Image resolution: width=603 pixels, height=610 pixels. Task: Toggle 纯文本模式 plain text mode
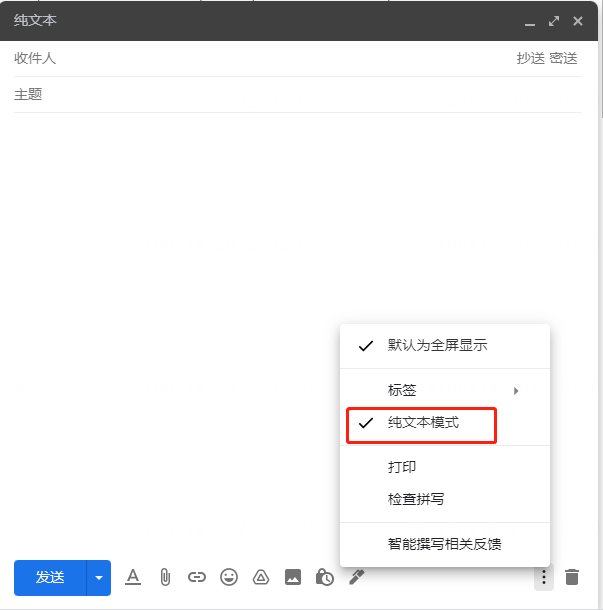(x=423, y=423)
